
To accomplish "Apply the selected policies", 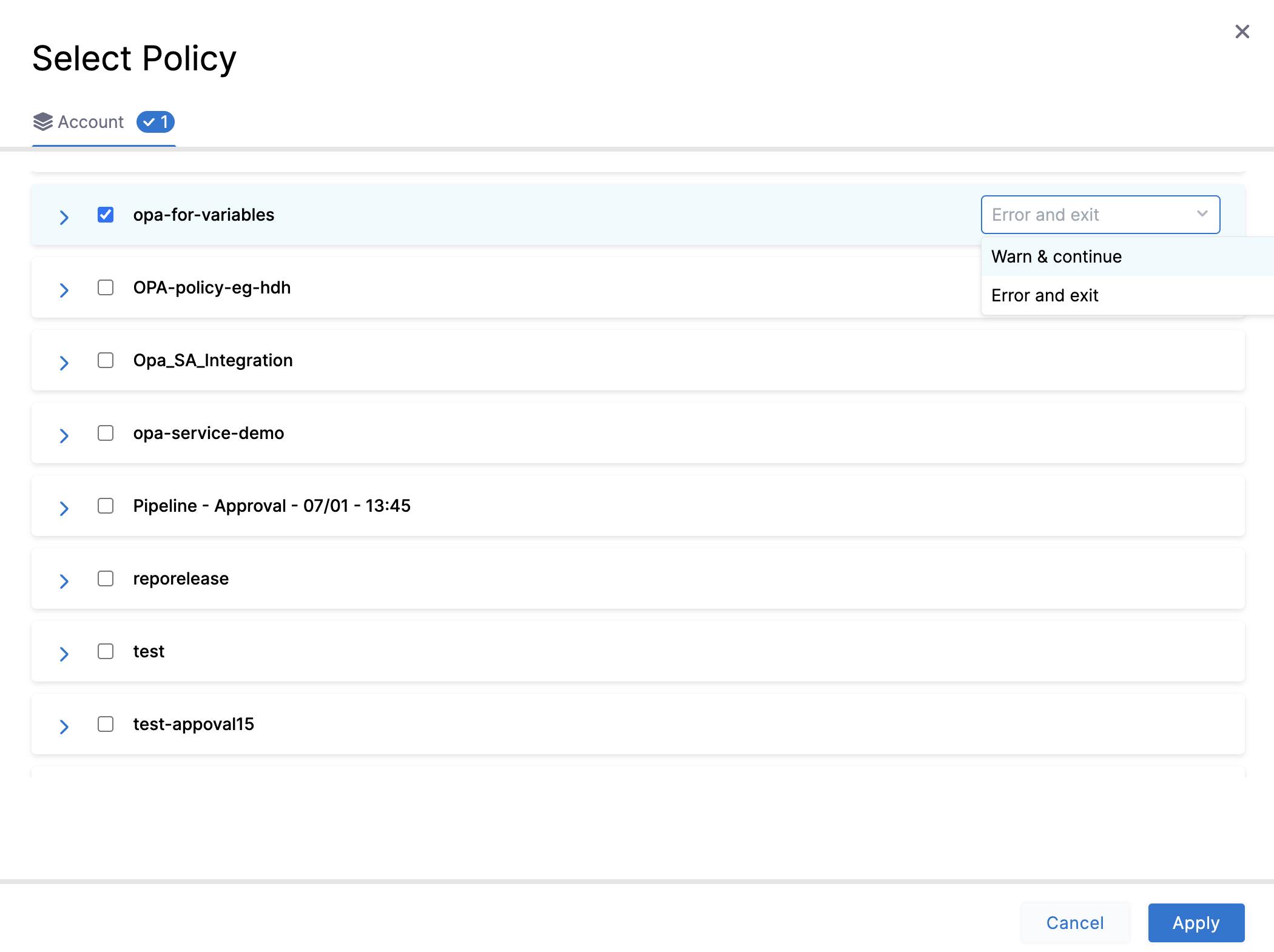I will 1195,922.
